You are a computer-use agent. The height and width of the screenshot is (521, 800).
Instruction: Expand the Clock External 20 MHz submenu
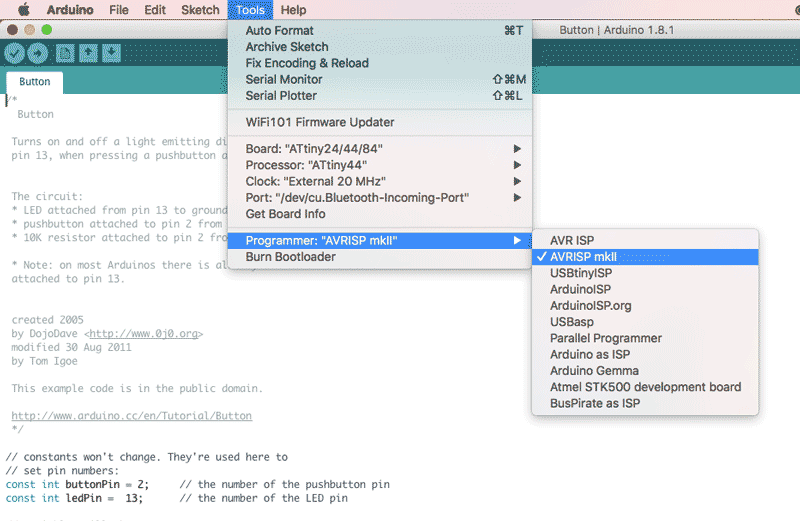pos(380,182)
